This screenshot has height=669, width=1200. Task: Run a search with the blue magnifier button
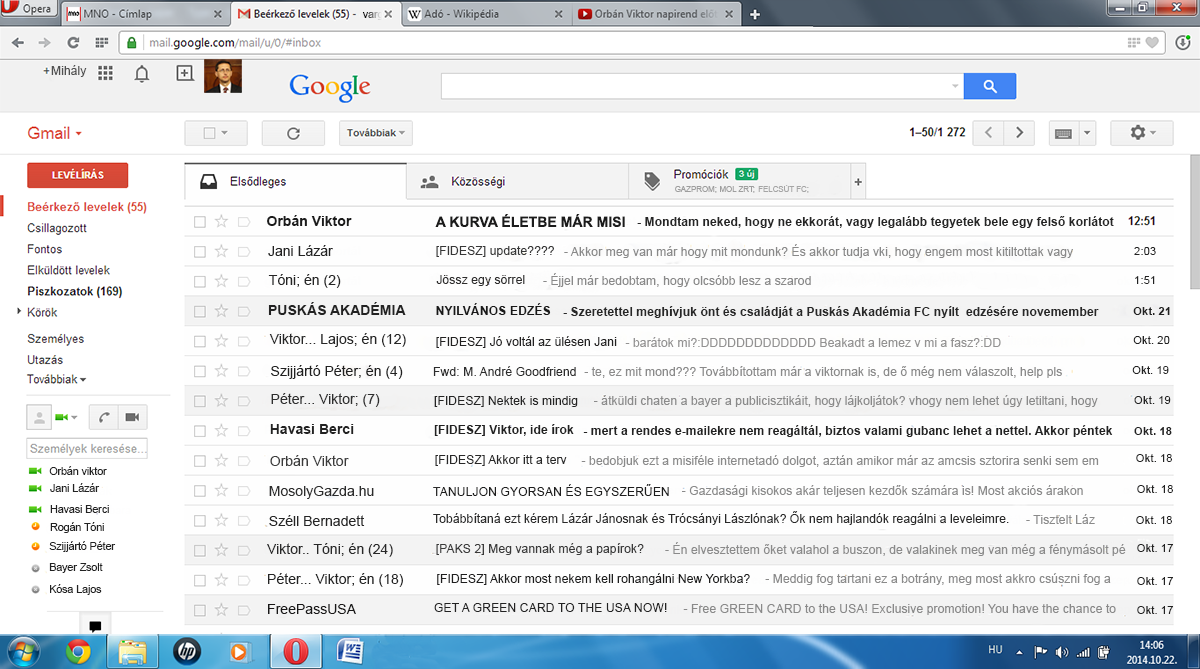(989, 86)
